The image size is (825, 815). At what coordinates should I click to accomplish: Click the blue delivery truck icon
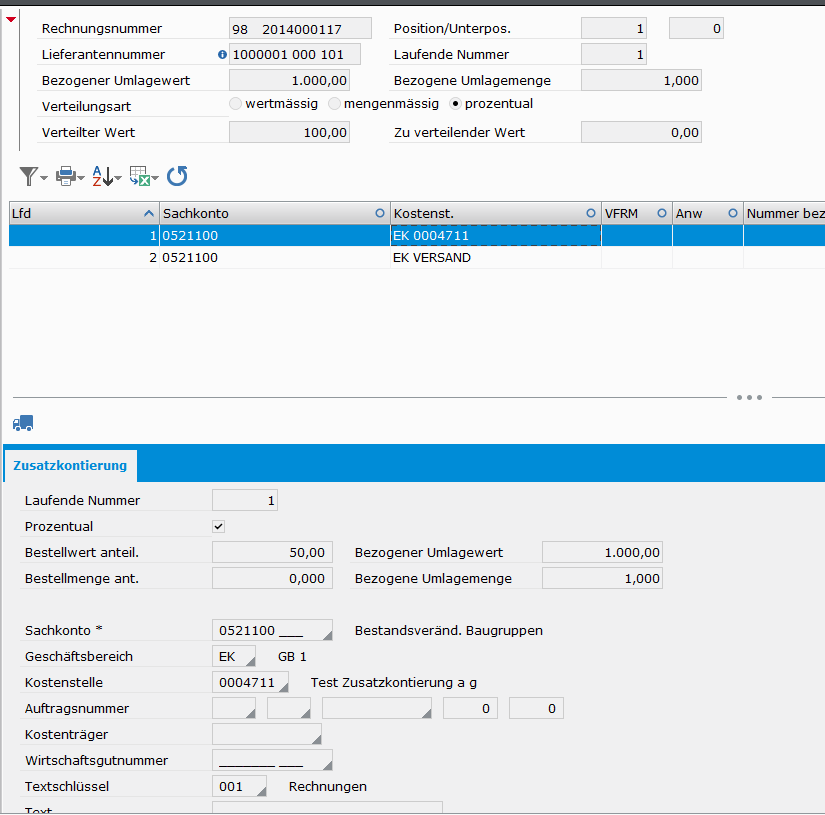[x=23, y=423]
